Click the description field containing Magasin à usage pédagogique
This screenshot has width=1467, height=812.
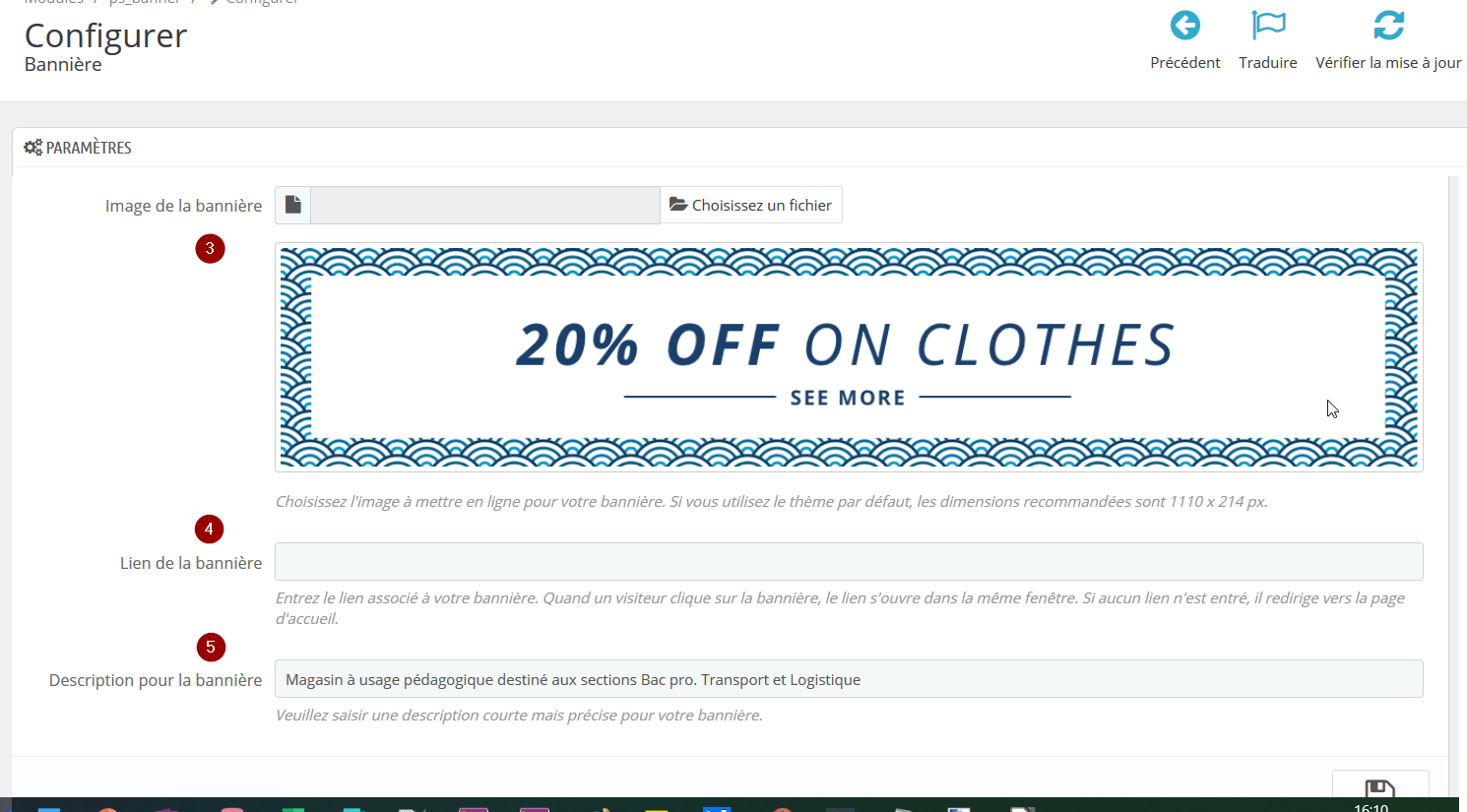pyautogui.click(x=849, y=679)
